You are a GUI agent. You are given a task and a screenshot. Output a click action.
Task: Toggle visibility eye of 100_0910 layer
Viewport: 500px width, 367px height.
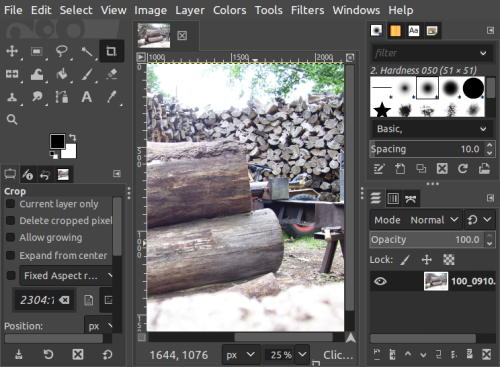(x=380, y=281)
